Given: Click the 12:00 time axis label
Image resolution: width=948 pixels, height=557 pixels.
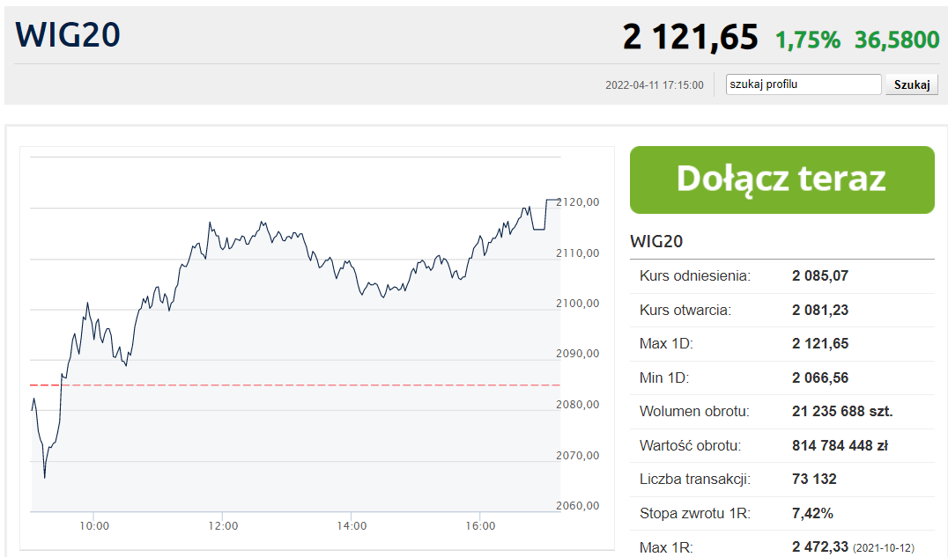Looking at the screenshot, I should 223,526.
